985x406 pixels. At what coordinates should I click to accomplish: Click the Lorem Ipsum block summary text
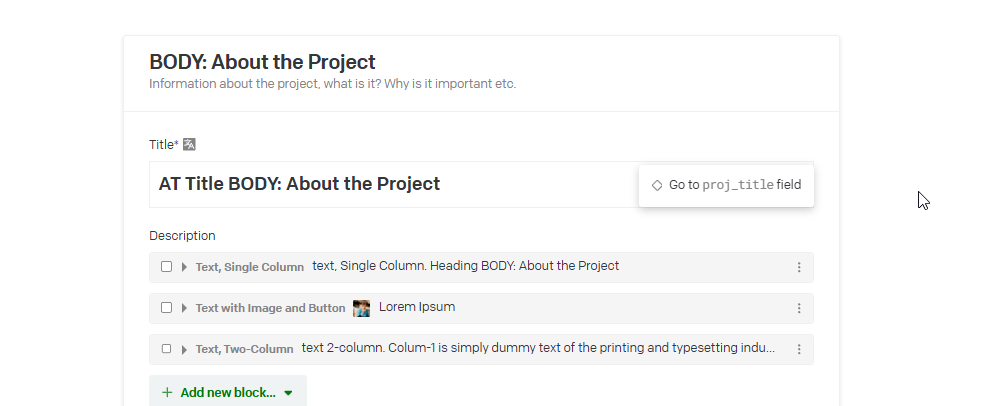coord(417,307)
